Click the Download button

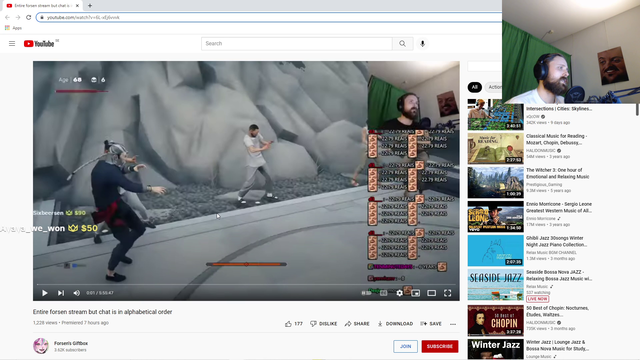tap(395, 324)
